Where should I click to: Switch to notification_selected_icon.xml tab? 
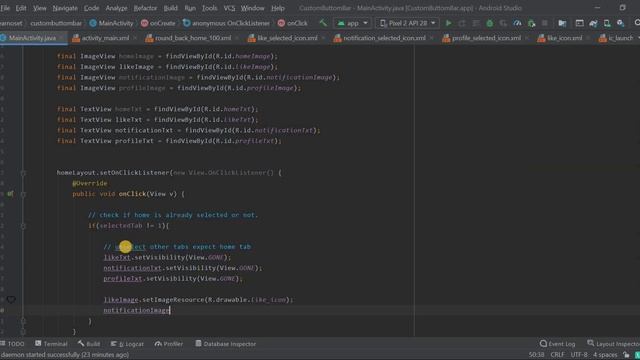click(x=384, y=38)
